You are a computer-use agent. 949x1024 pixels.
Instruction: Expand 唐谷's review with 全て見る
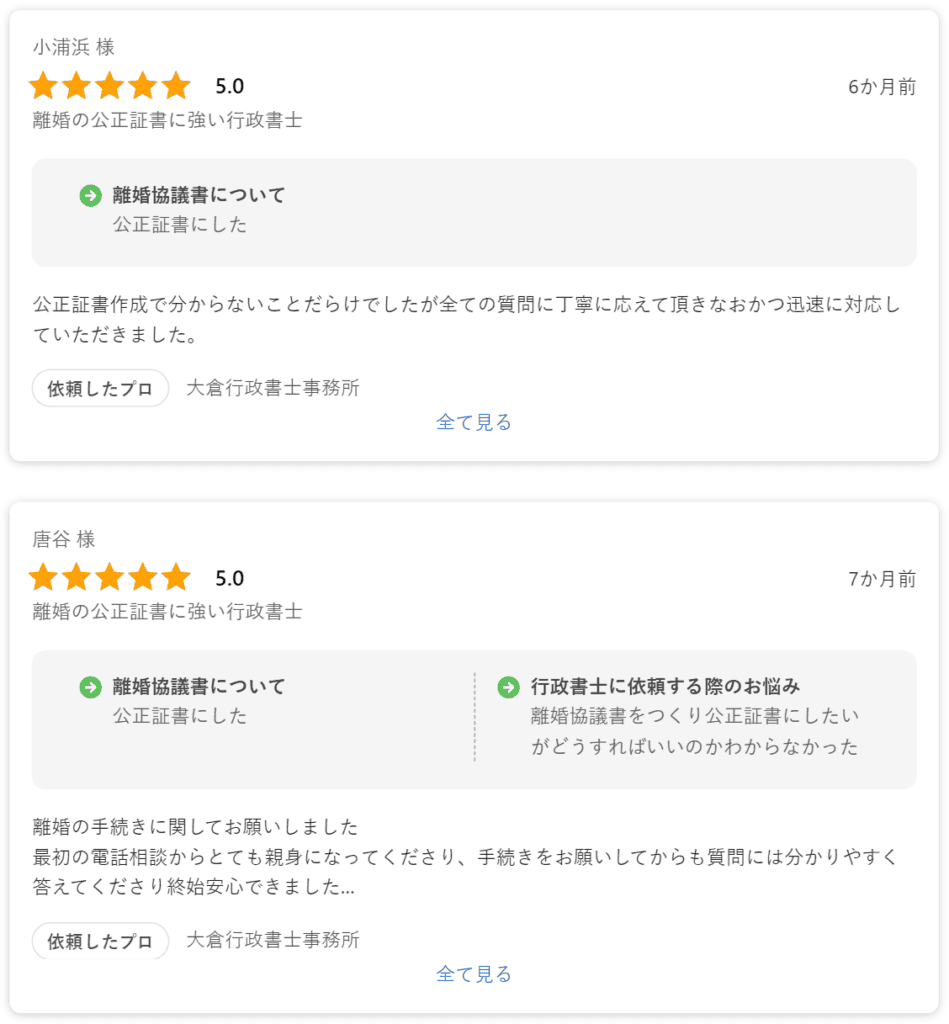474,974
